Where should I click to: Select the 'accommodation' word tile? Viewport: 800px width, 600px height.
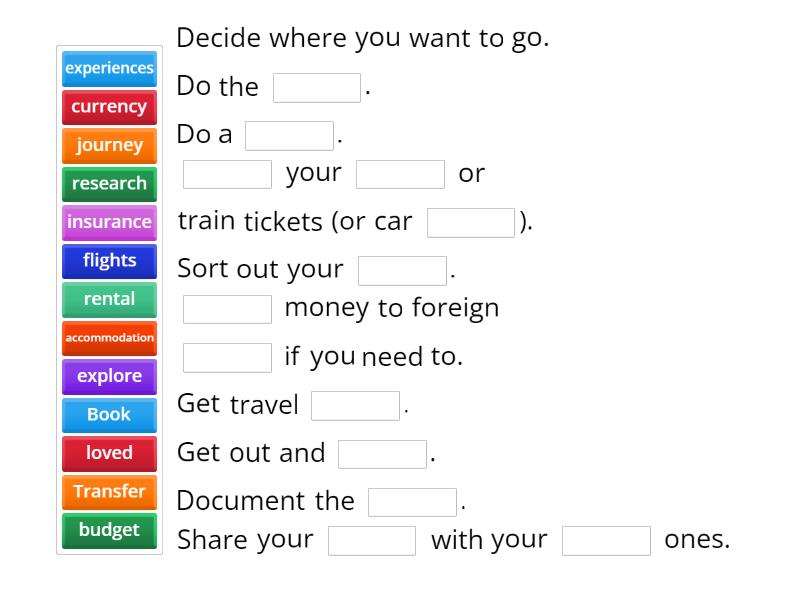[x=109, y=338]
